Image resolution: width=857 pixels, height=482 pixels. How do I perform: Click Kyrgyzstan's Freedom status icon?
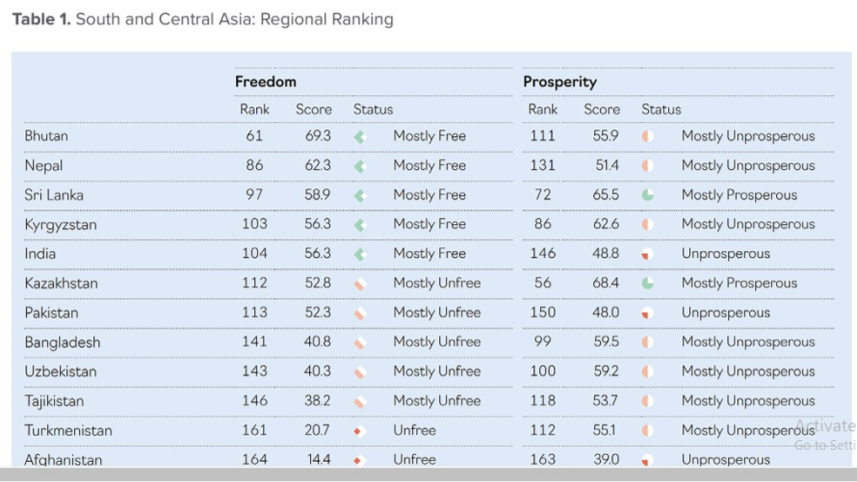click(x=360, y=225)
